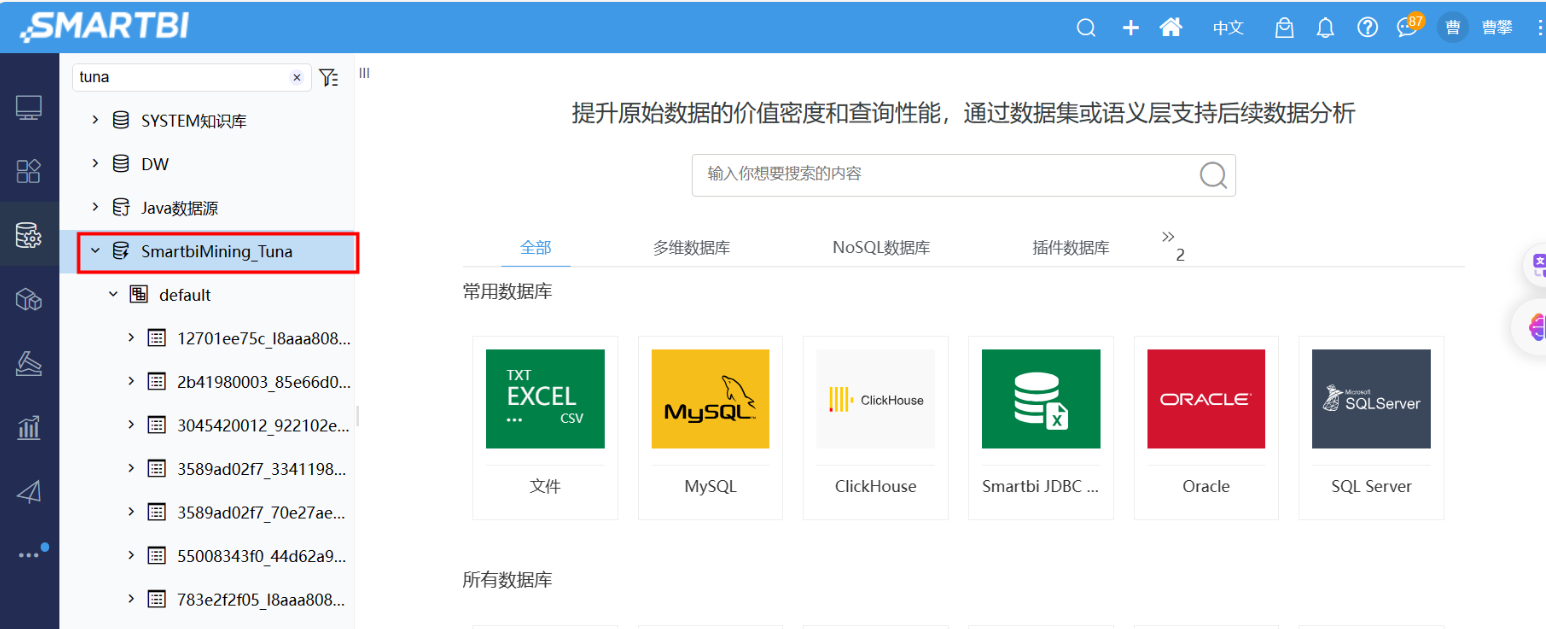Screen dimensions: 1546x629
Task: Open the help question mark icon
Action: 1367,28
